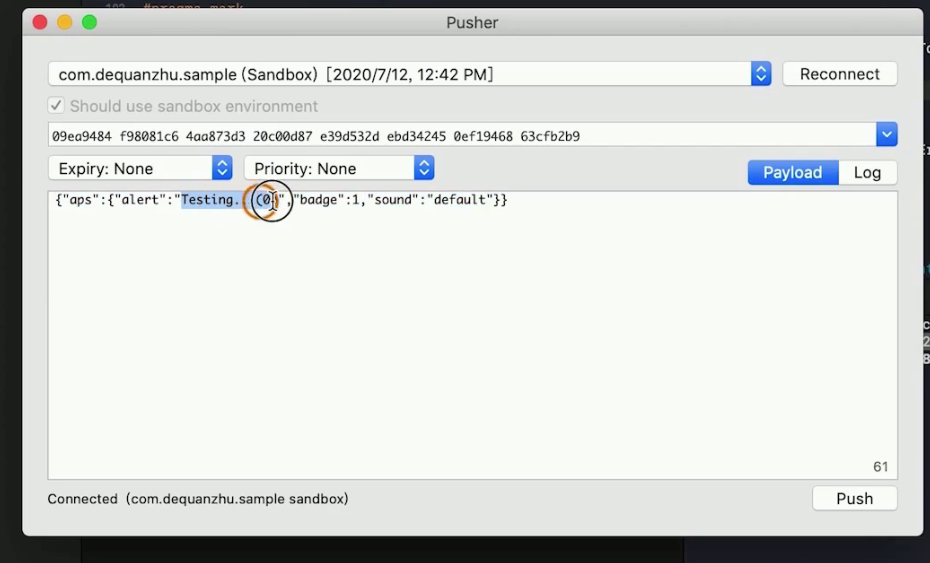Click inside the payload JSON text area
The height and width of the screenshot is (563, 930).
472,335
